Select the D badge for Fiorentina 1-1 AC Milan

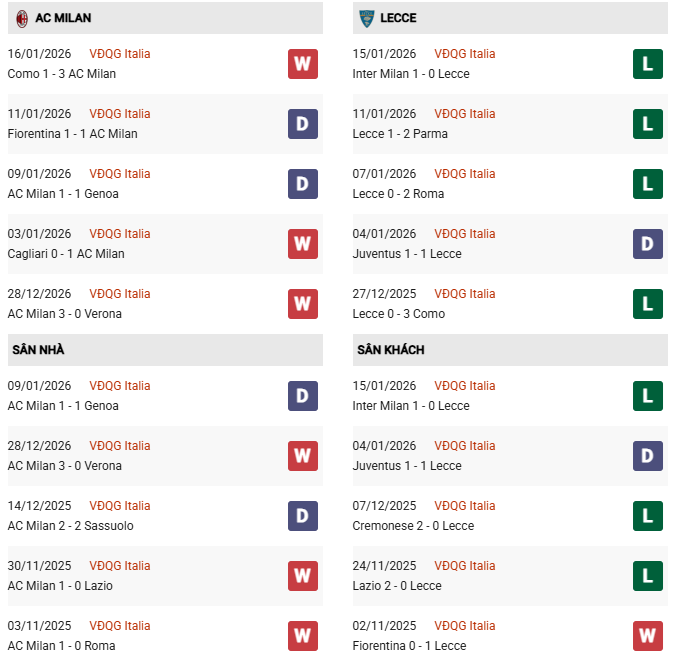(x=302, y=124)
